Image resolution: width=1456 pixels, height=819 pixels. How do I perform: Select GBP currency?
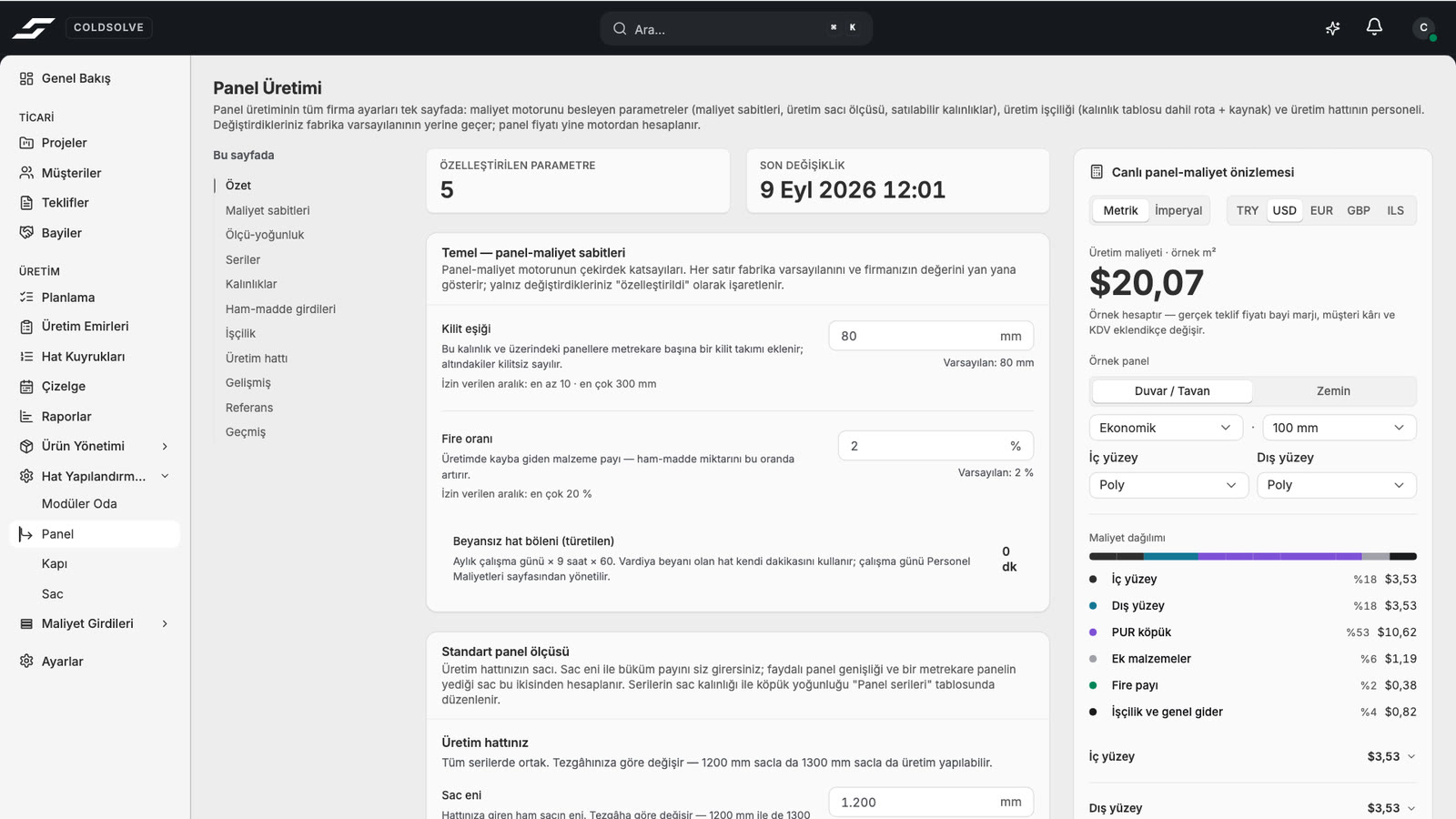[x=1359, y=210]
